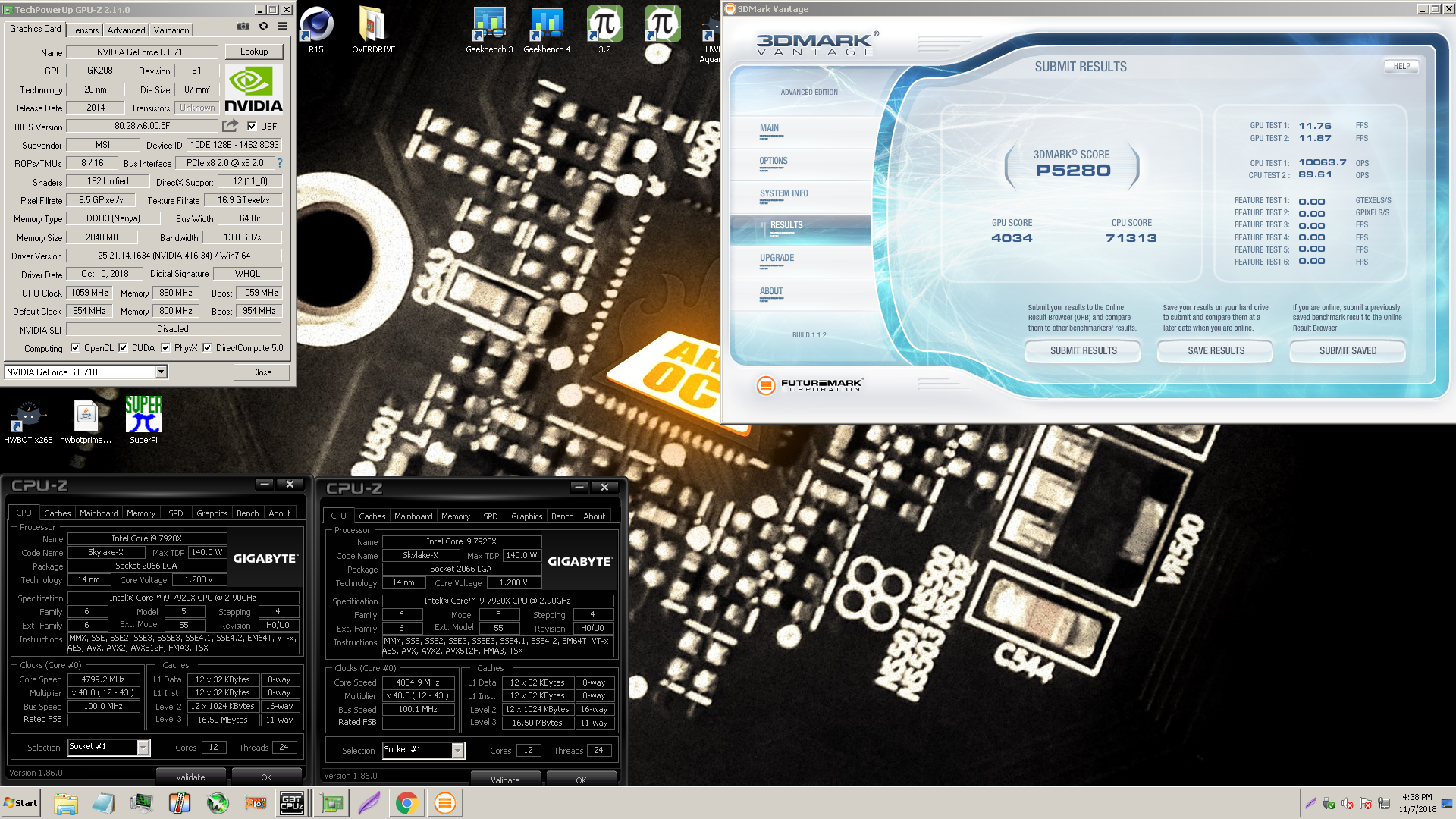This screenshot has height=819, width=1456.
Task: Click the green GPU-Z chip taskbar icon
Action: pos(331,803)
